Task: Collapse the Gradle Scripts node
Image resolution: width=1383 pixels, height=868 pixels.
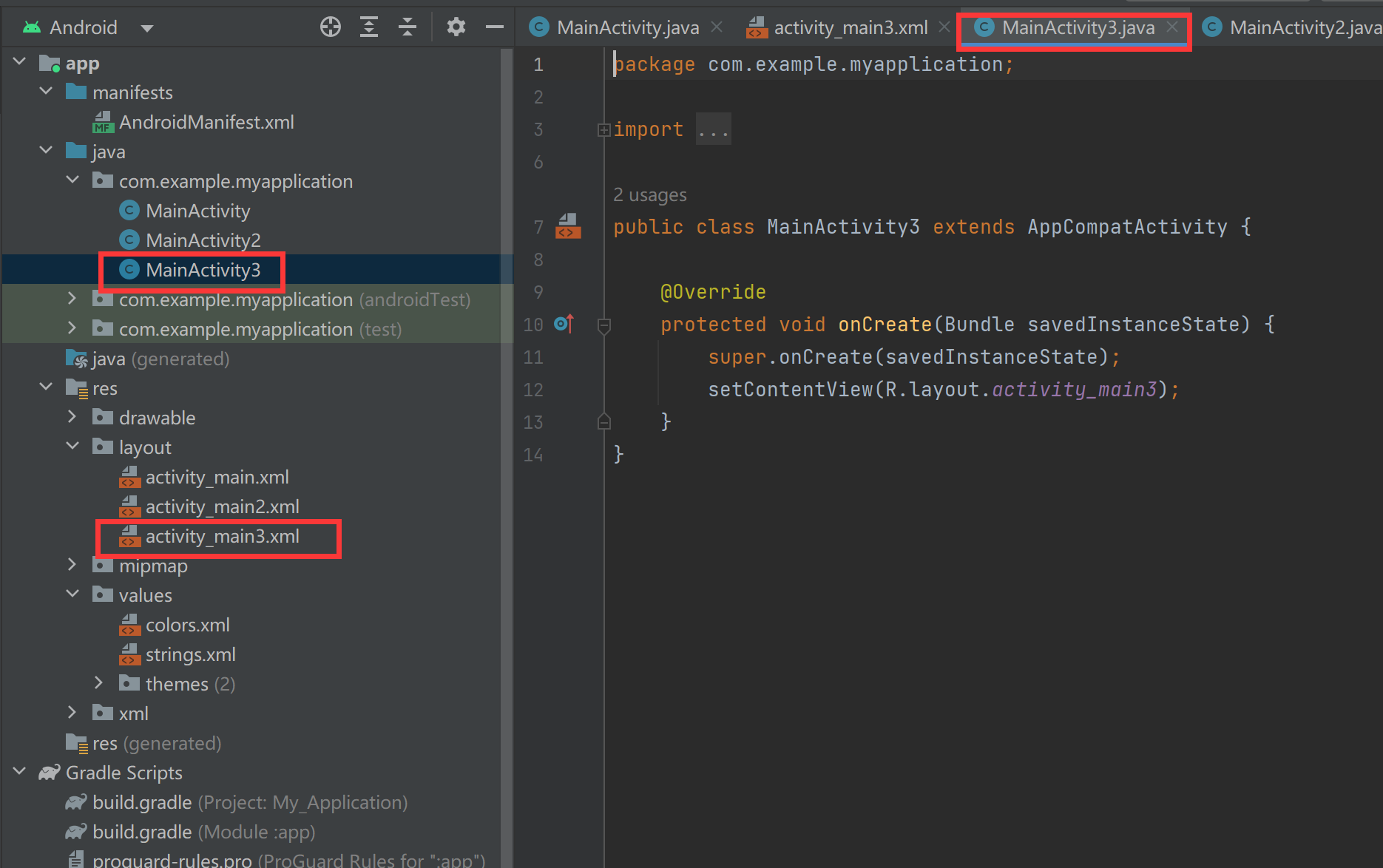Action: pos(20,772)
